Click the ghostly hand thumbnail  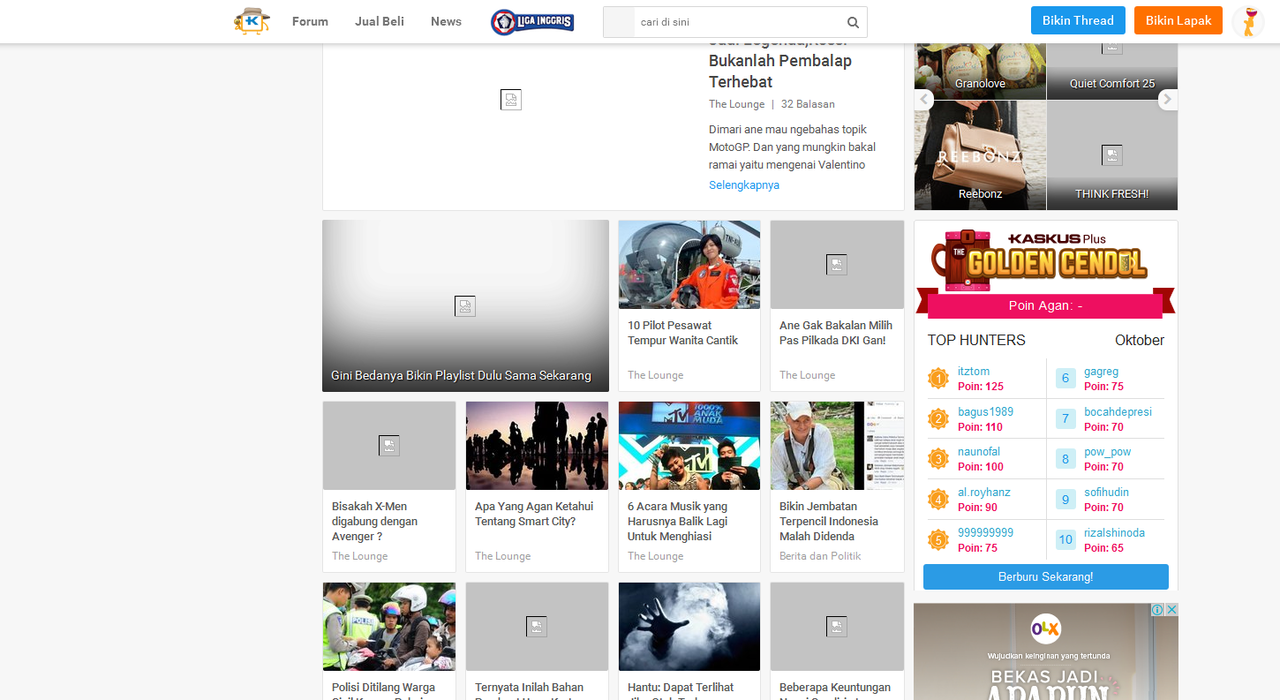[x=689, y=627]
